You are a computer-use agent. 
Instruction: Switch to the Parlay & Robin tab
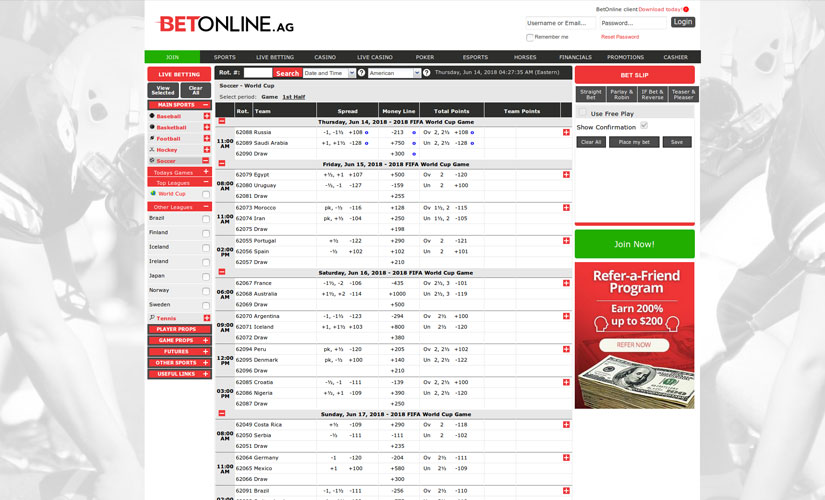(x=621, y=94)
